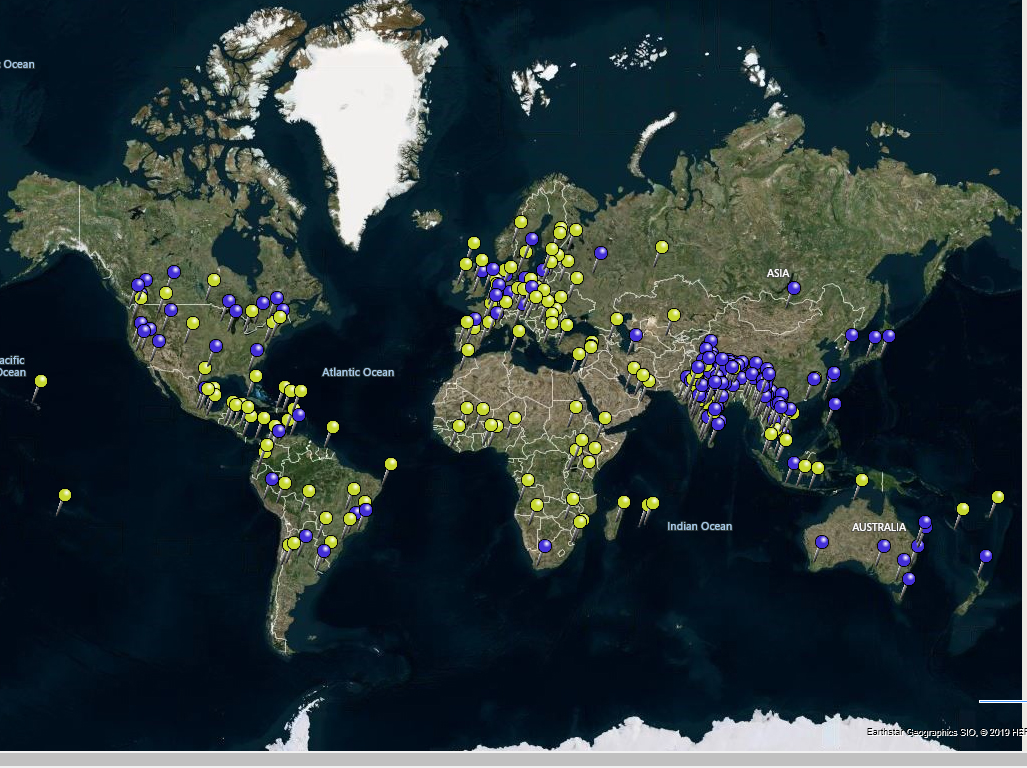Select the yellow pin on Papua New Guinea
This screenshot has height=768, width=1027.
tap(862, 480)
